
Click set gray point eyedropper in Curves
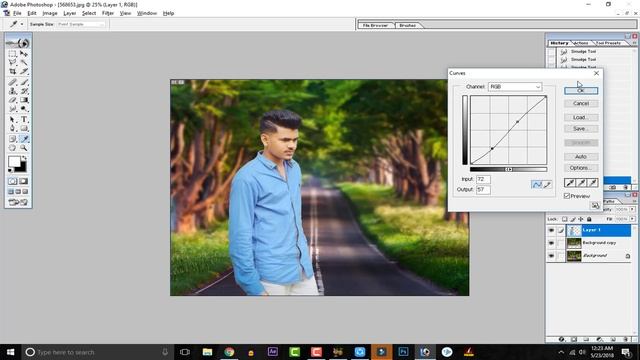tap(582, 182)
